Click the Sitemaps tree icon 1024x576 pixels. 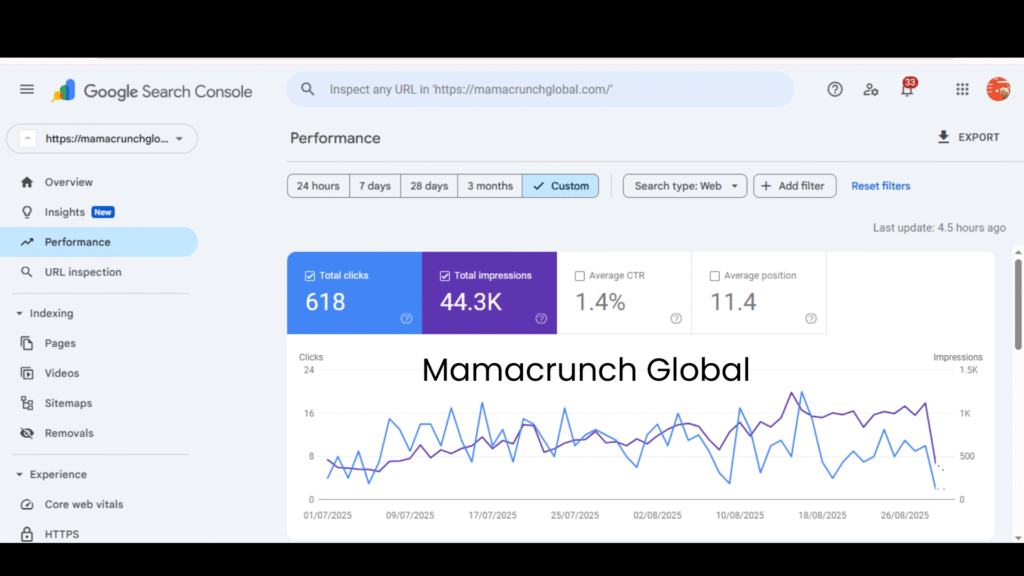27,403
